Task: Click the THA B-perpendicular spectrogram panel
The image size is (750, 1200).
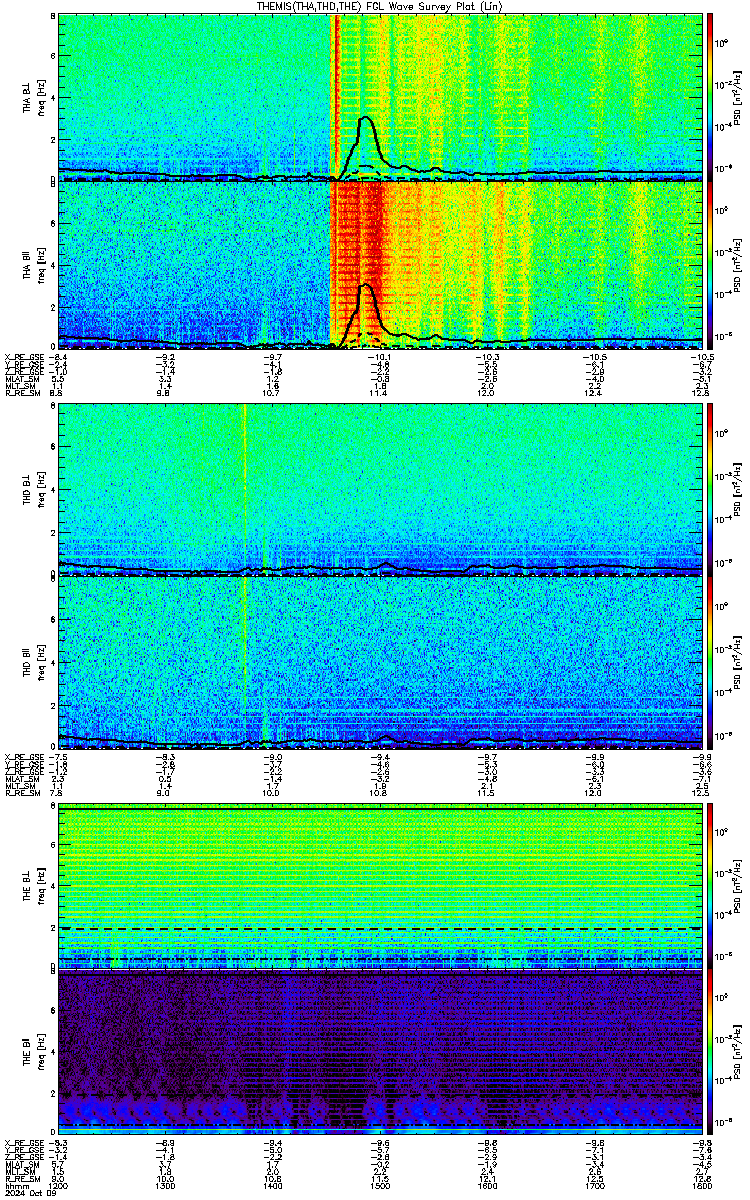Action: click(x=382, y=97)
